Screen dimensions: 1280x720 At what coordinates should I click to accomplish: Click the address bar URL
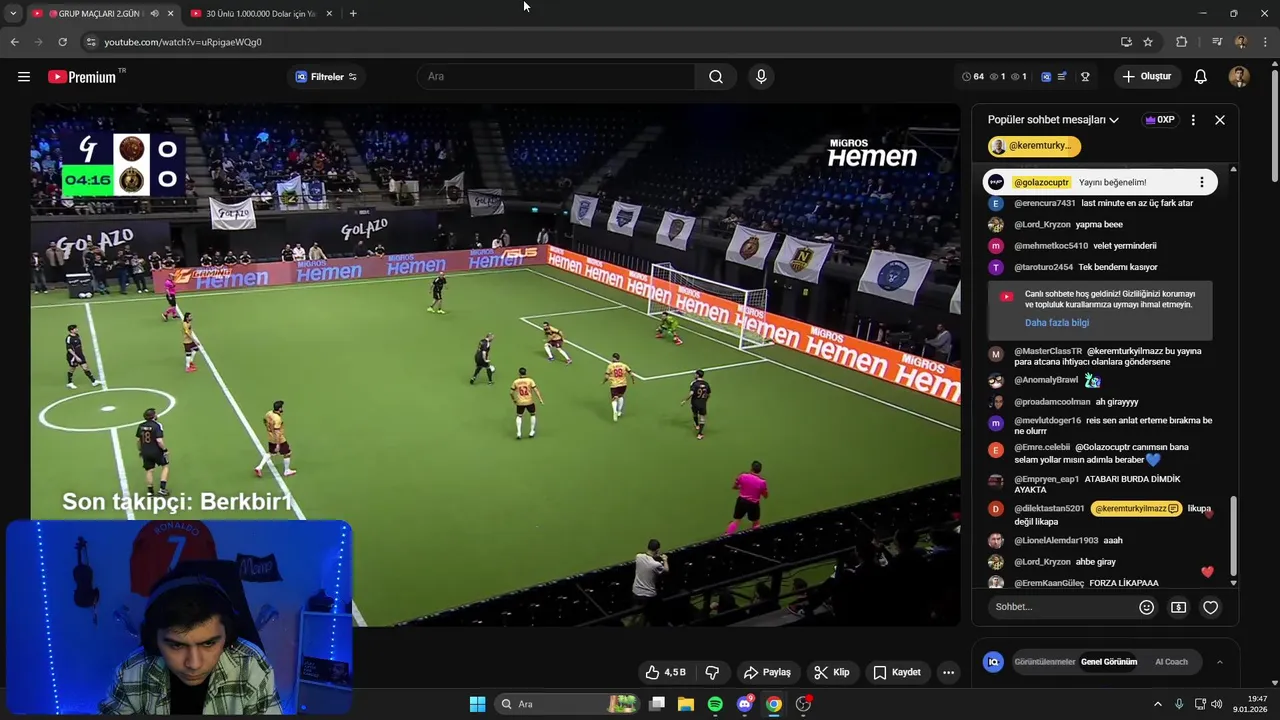pyautogui.click(x=183, y=42)
